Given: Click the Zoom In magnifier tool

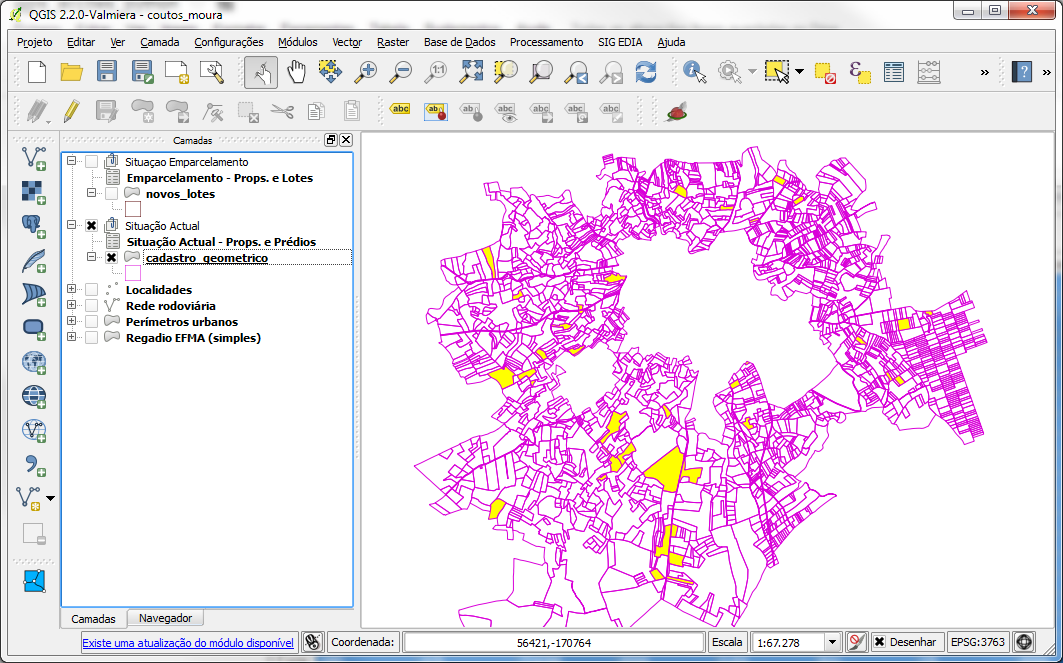Looking at the screenshot, I should pyautogui.click(x=365, y=72).
